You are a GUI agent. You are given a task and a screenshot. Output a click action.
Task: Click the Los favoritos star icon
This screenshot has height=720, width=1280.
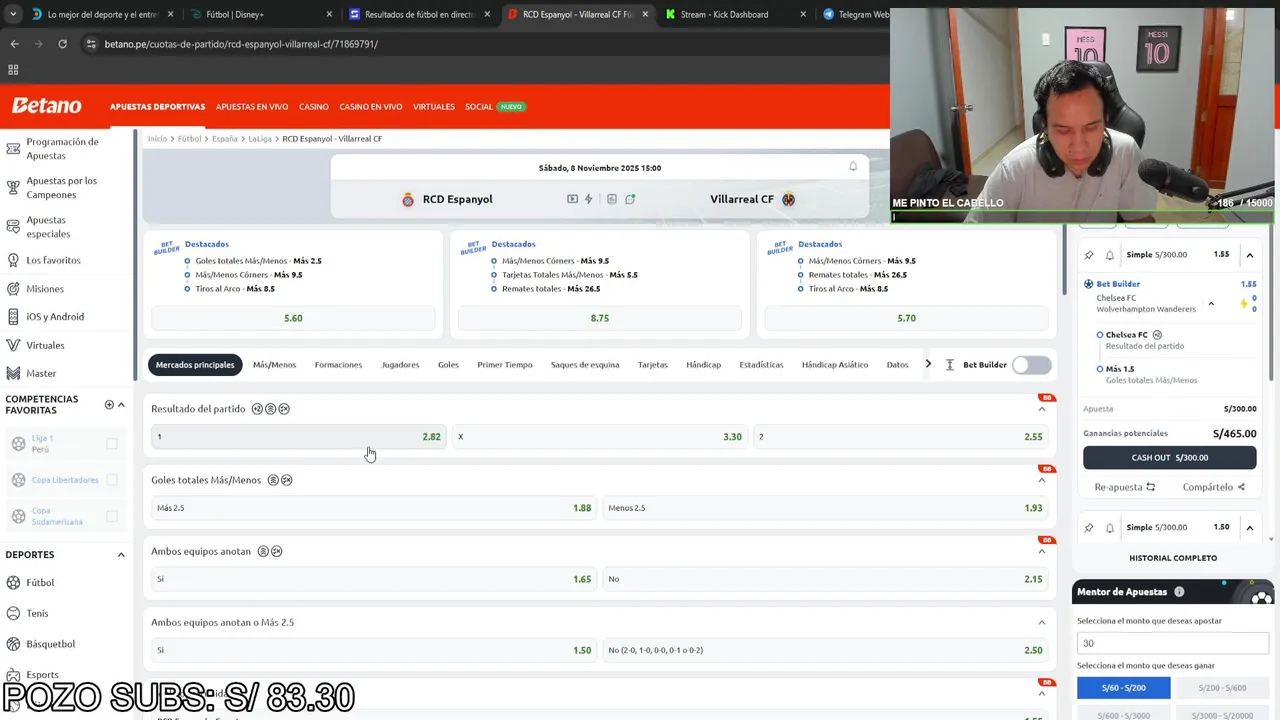coord(13,260)
